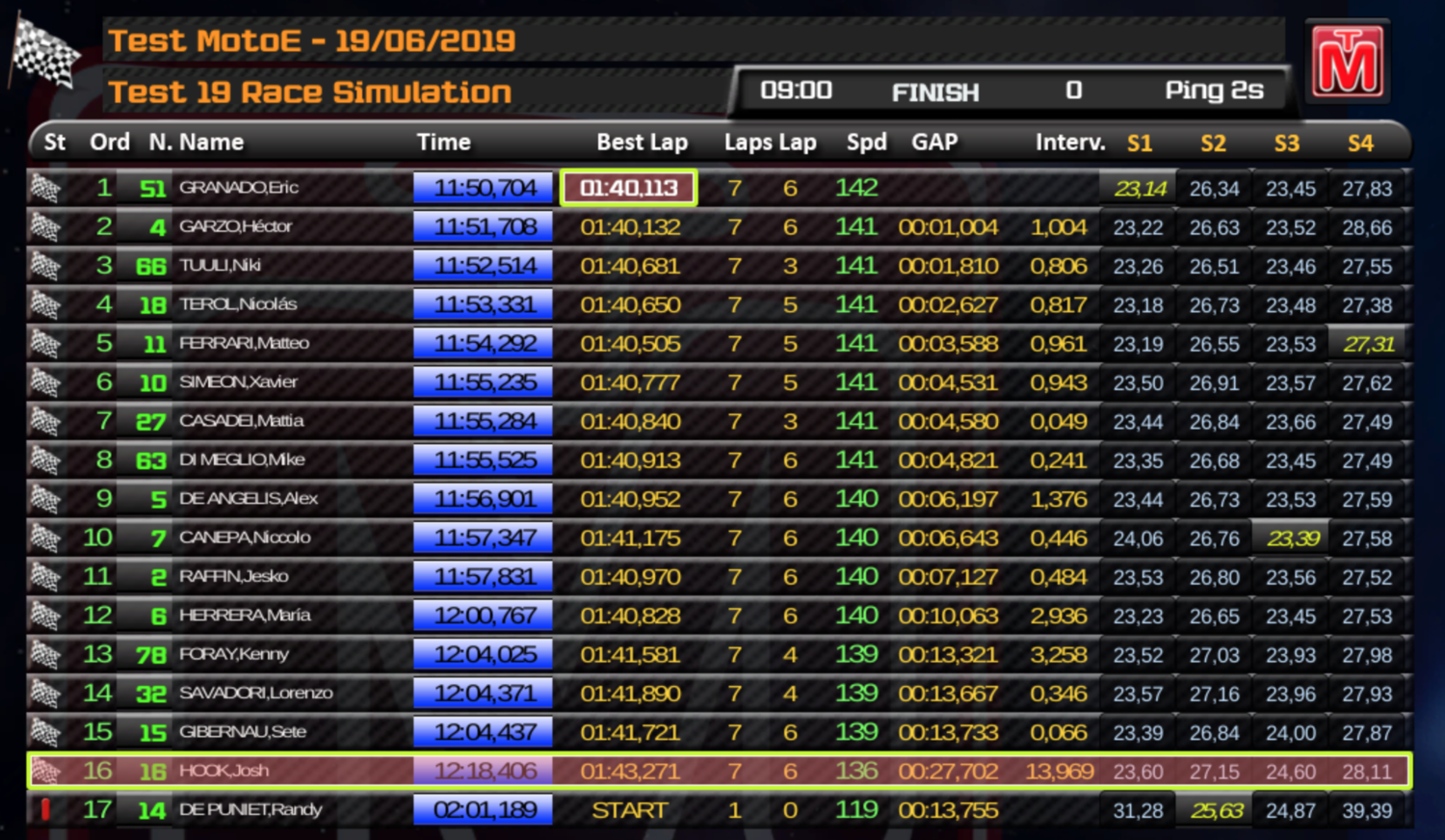Click rider name 'DE PUNIET,Randy'
1445x840 pixels.
[250, 809]
